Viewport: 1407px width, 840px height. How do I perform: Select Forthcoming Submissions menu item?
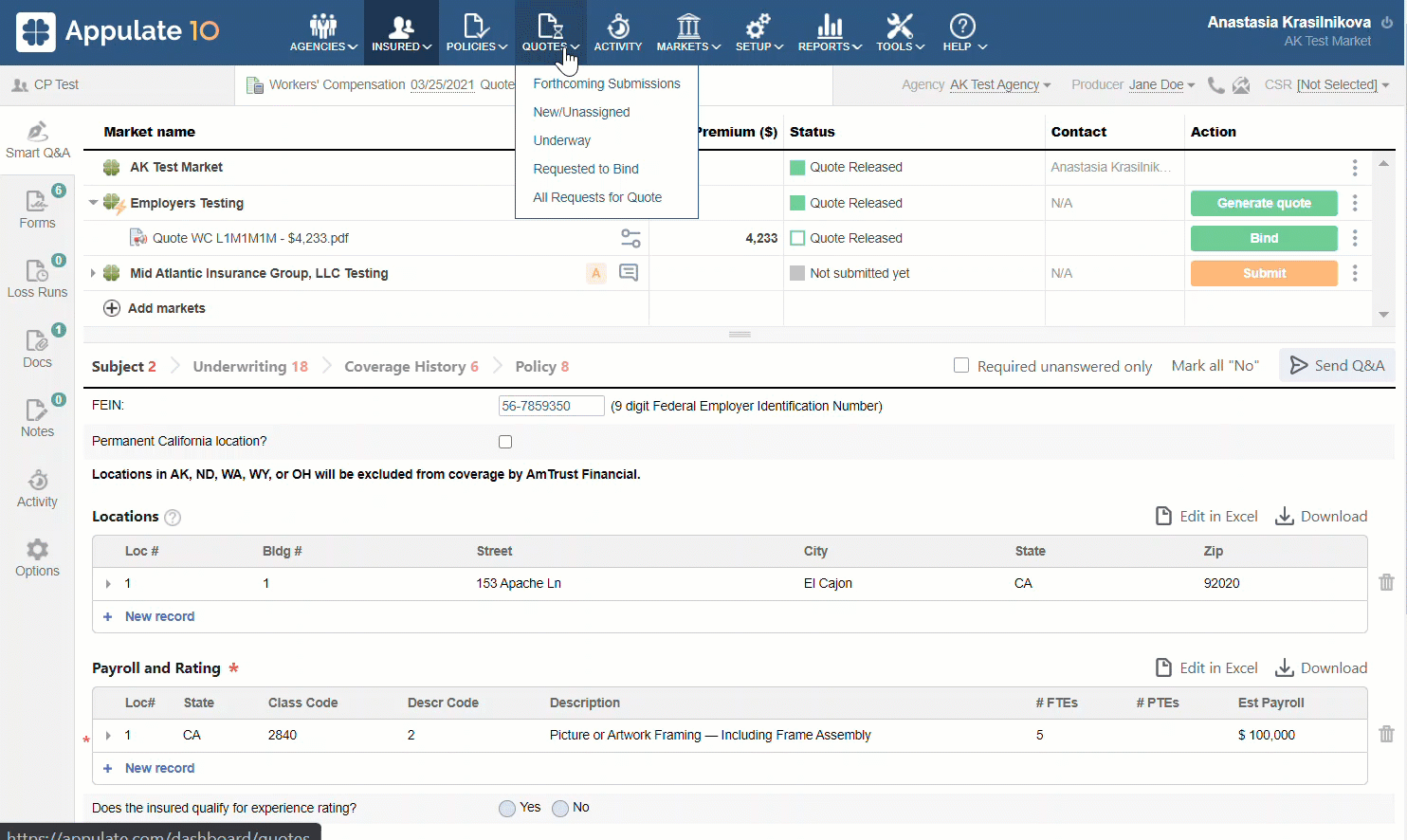coord(607,83)
